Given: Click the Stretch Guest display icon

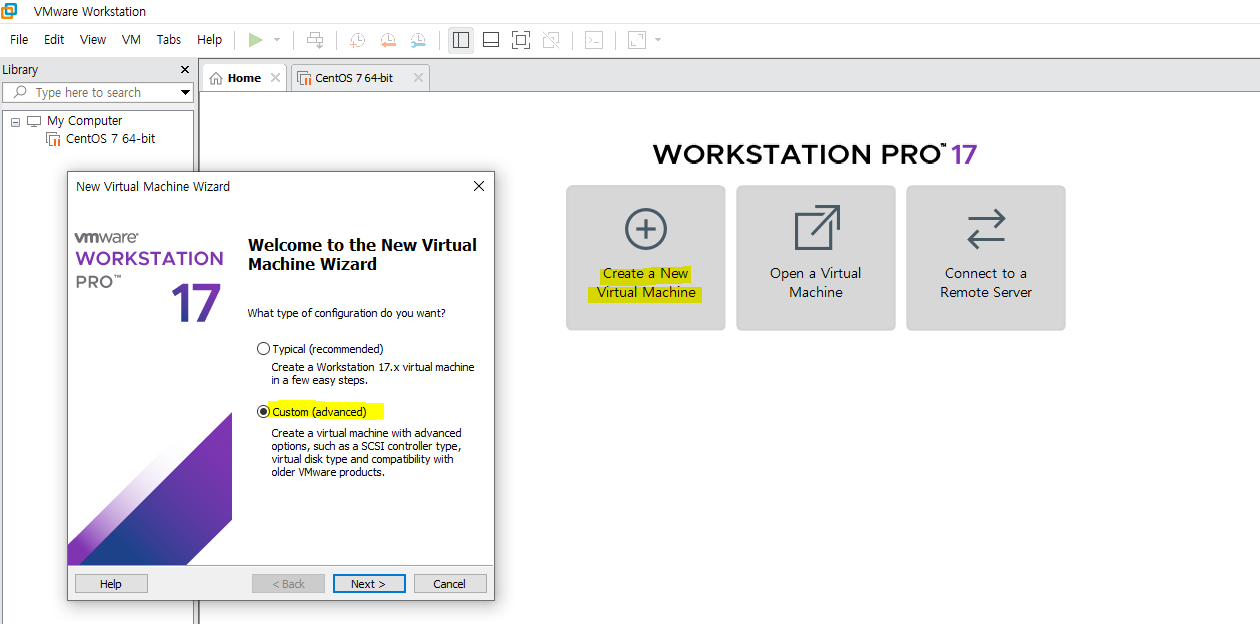Looking at the screenshot, I should (x=637, y=40).
